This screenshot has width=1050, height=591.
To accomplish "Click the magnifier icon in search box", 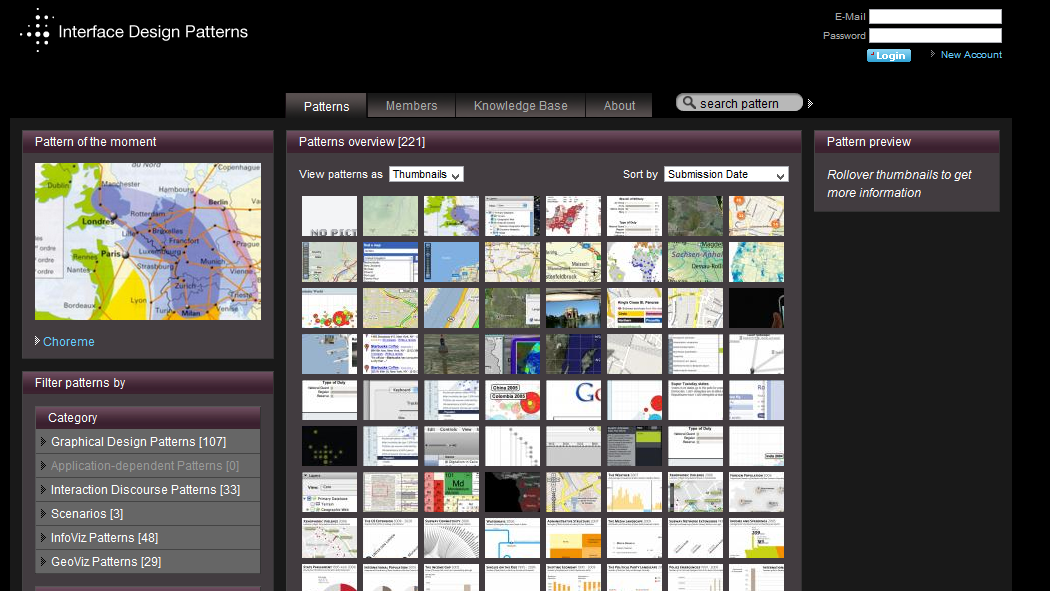I will pyautogui.click(x=688, y=103).
